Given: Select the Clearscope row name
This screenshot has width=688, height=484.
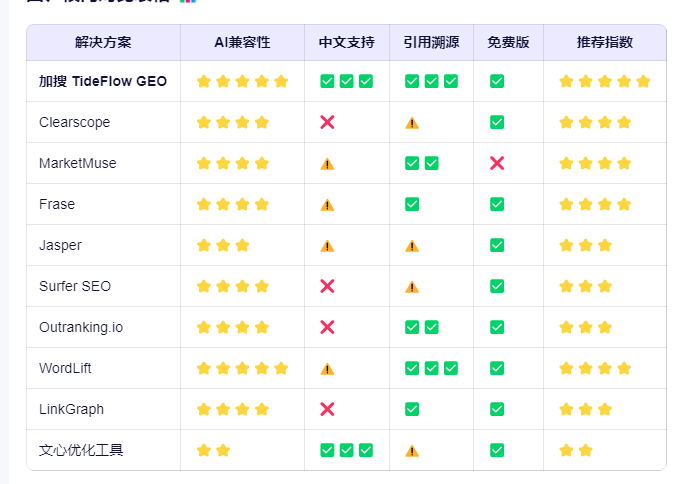Looking at the screenshot, I should (75, 122).
